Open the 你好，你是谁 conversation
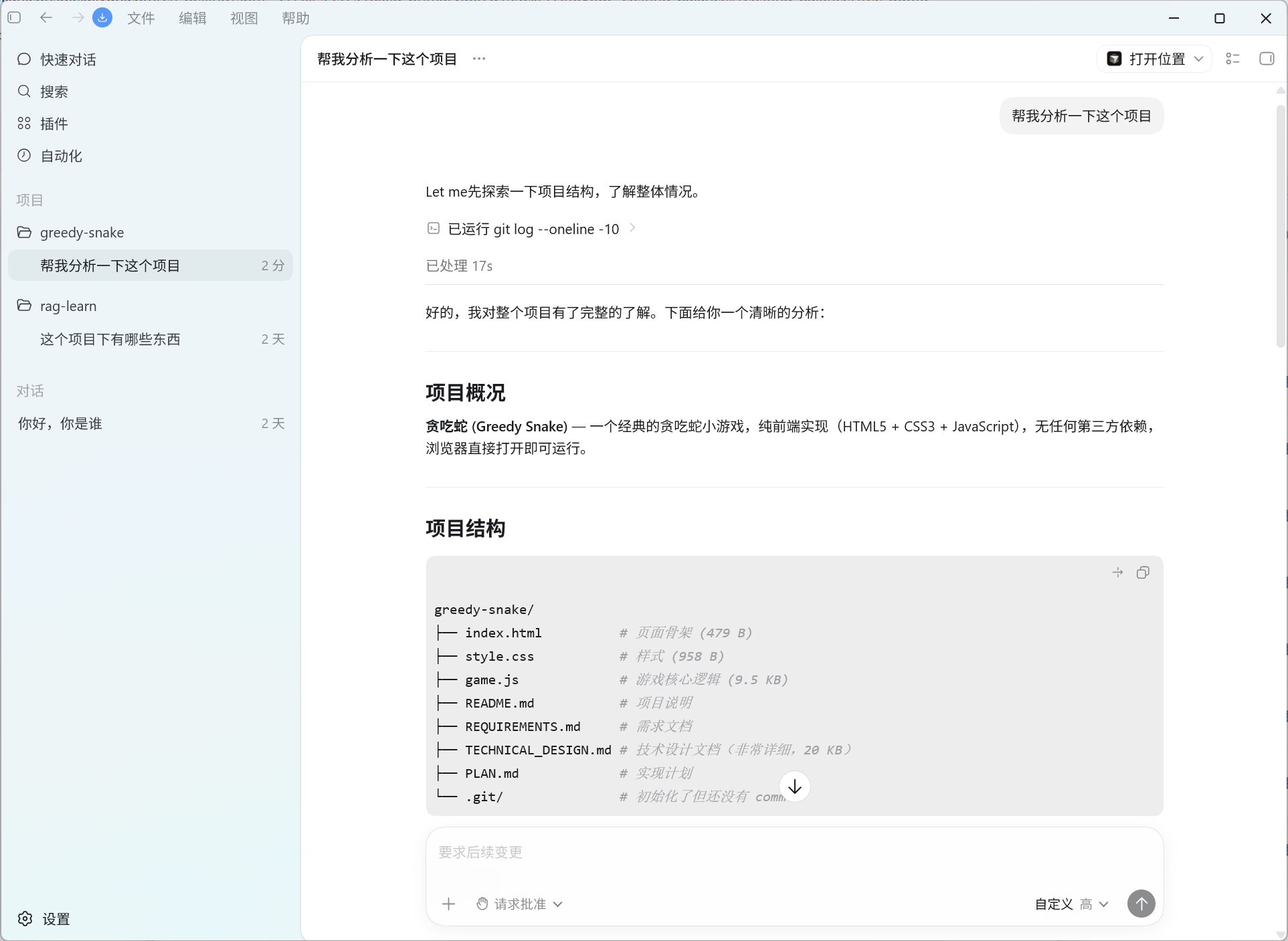 pos(151,423)
